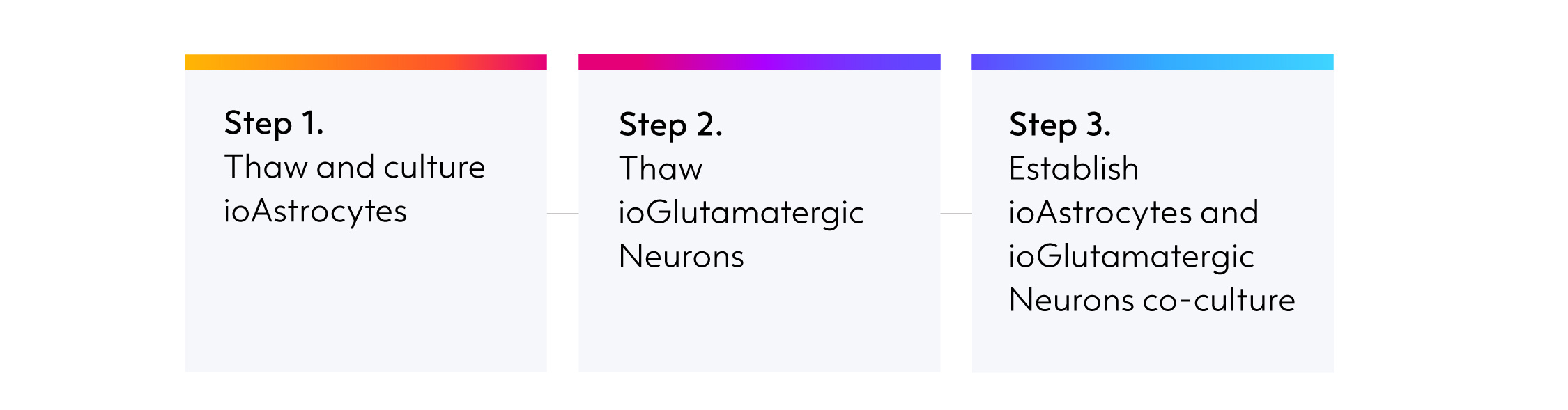Click the Step 3. heading

click(x=1060, y=125)
